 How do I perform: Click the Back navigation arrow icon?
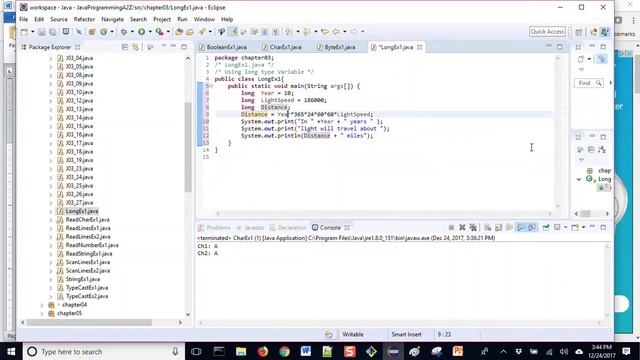click(x=336, y=32)
